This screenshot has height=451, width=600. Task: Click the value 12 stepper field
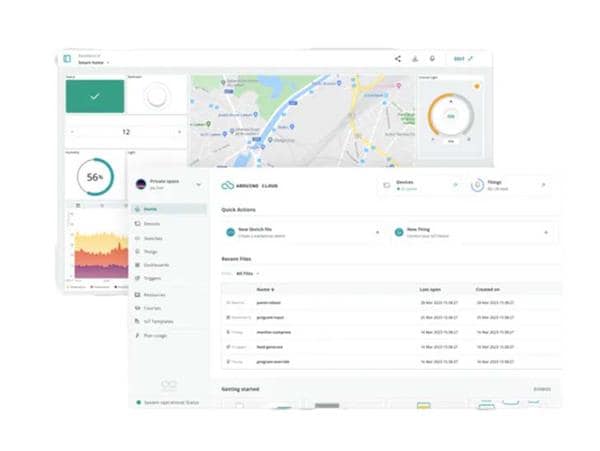[x=126, y=132]
